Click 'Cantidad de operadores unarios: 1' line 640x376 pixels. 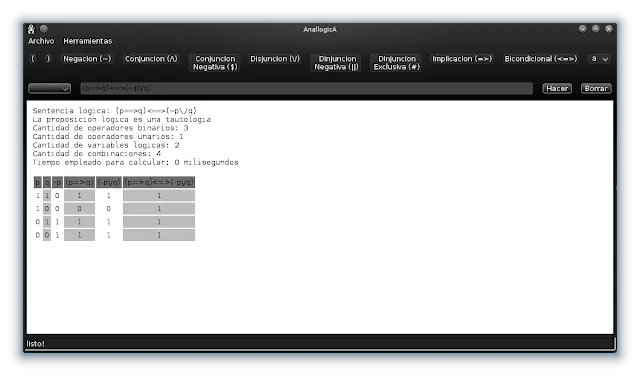pyautogui.click(x=108, y=136)
